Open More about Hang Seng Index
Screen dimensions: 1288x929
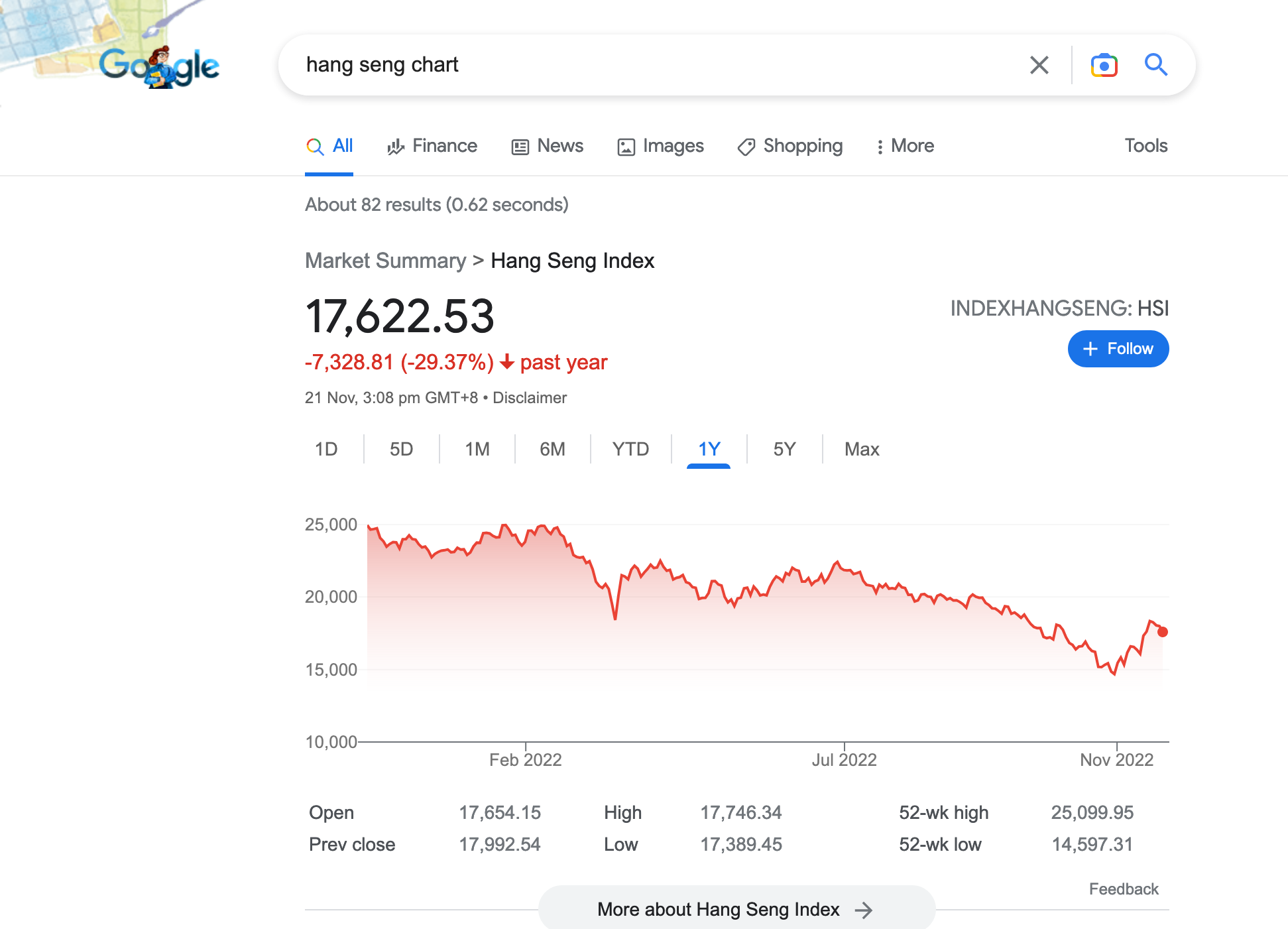[x=736, y=909]
